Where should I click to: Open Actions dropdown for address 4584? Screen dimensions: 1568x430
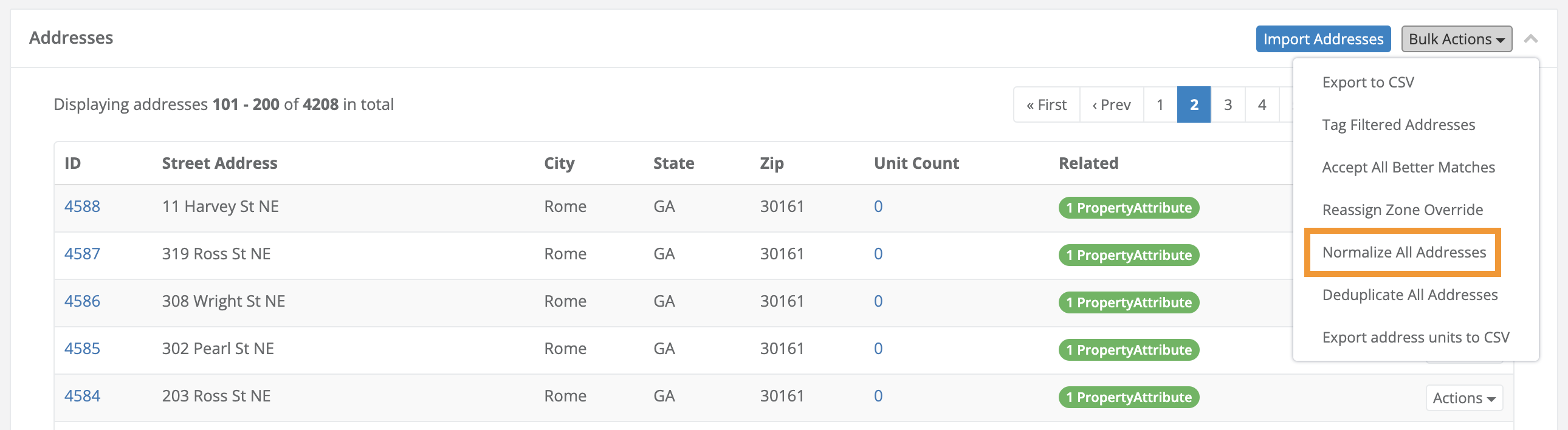(1464, 398)
